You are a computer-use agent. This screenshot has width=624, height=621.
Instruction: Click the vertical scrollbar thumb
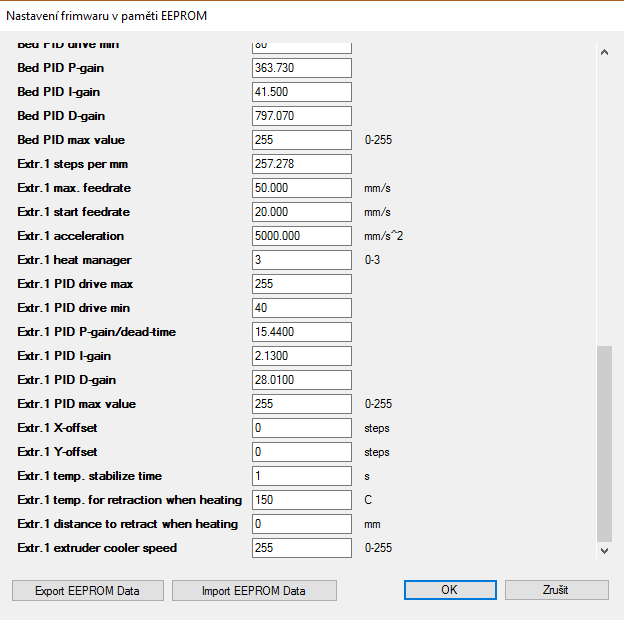603,442
